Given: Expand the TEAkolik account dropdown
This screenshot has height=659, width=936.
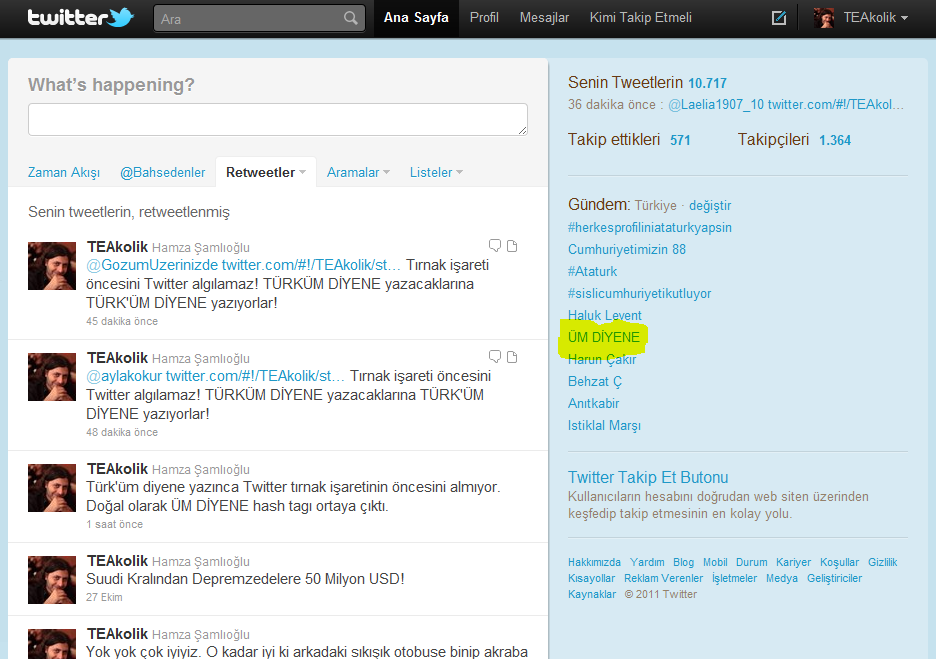Looking at the screenshot, I should 904,19.
